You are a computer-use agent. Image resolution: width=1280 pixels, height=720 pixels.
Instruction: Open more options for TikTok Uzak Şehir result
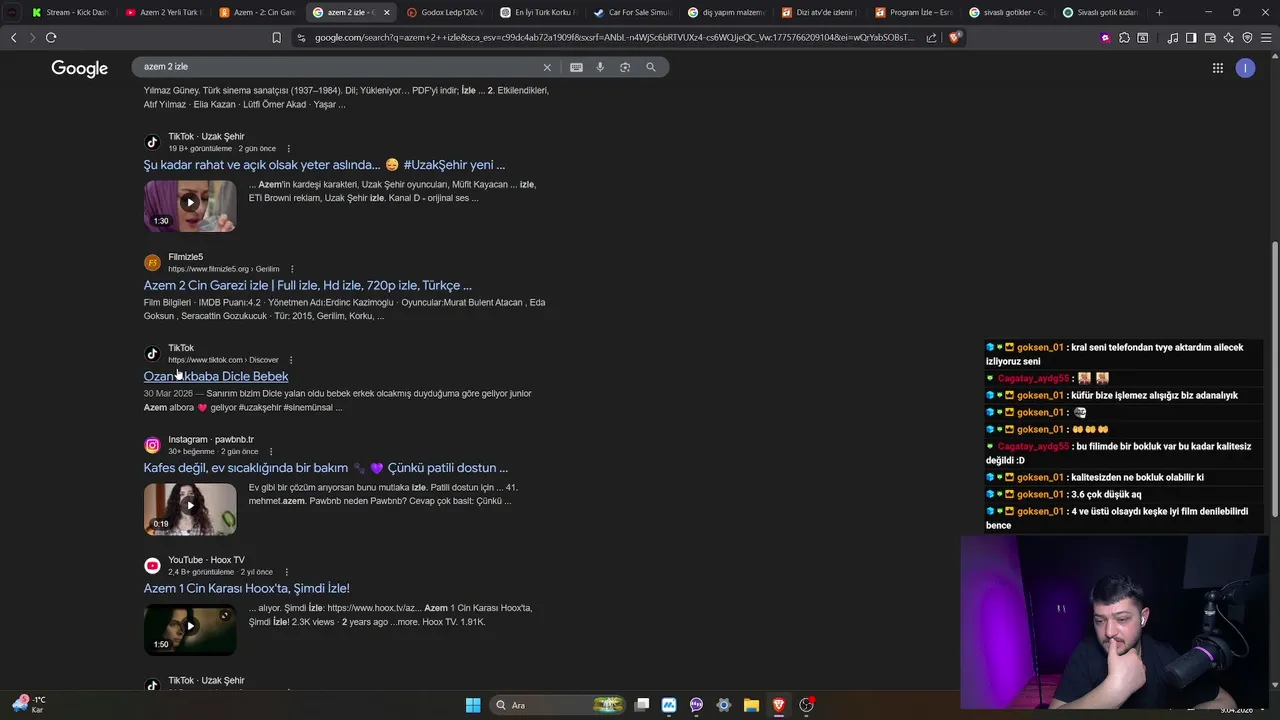[289, 148]
